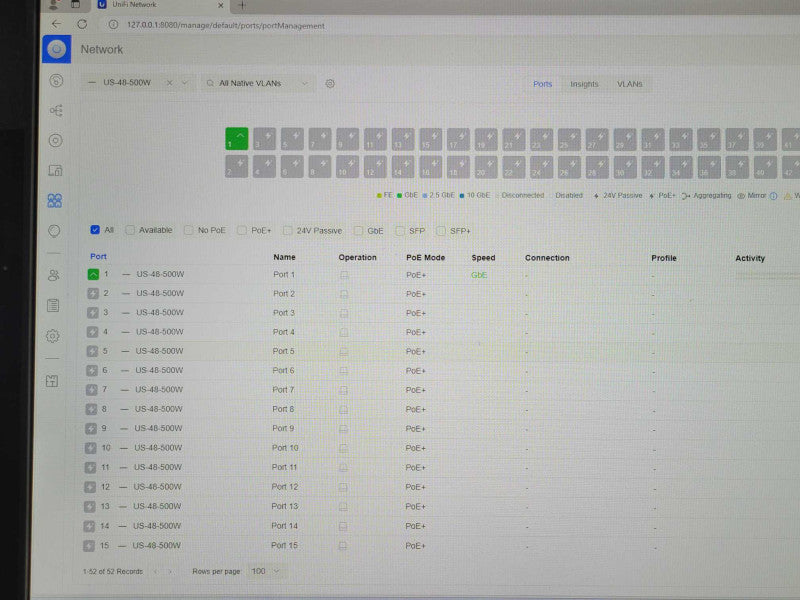Click the PoE icon of row 5
This screenshot has width=800, height=600.
[x=92, y=351]
